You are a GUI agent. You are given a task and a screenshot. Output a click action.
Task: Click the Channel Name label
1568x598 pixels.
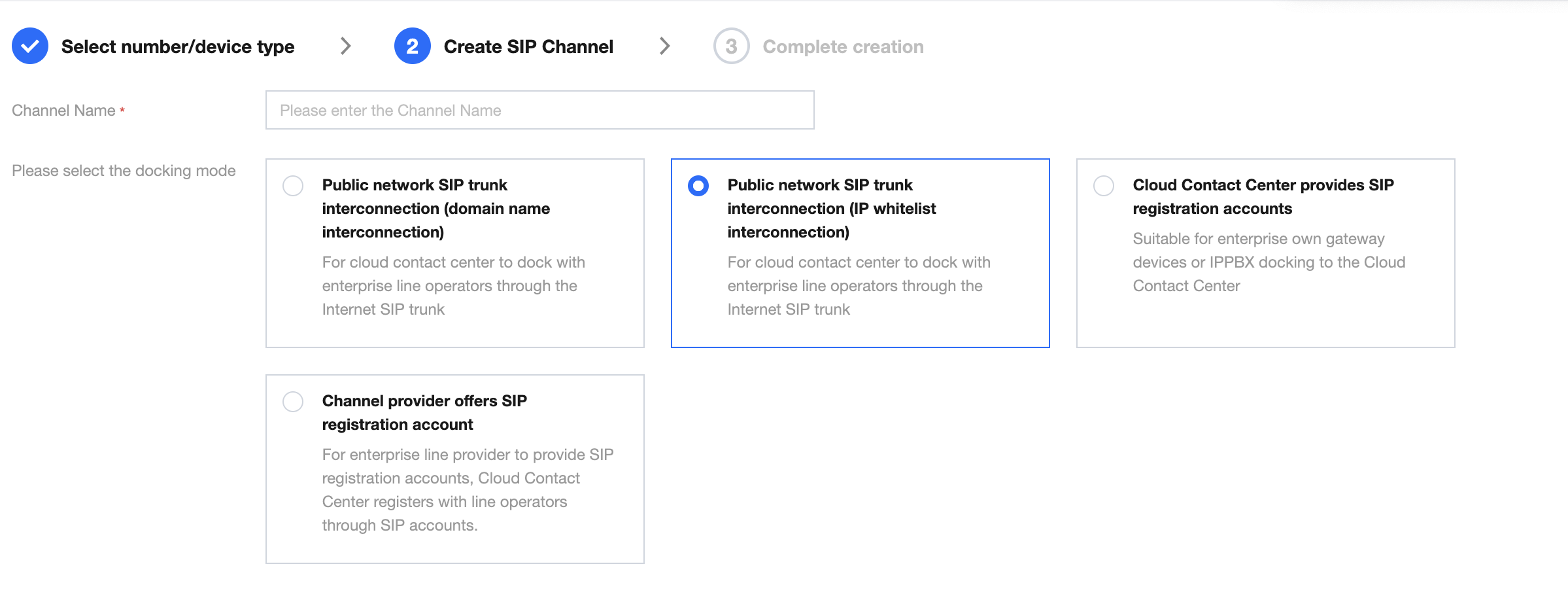coord(63,111)
